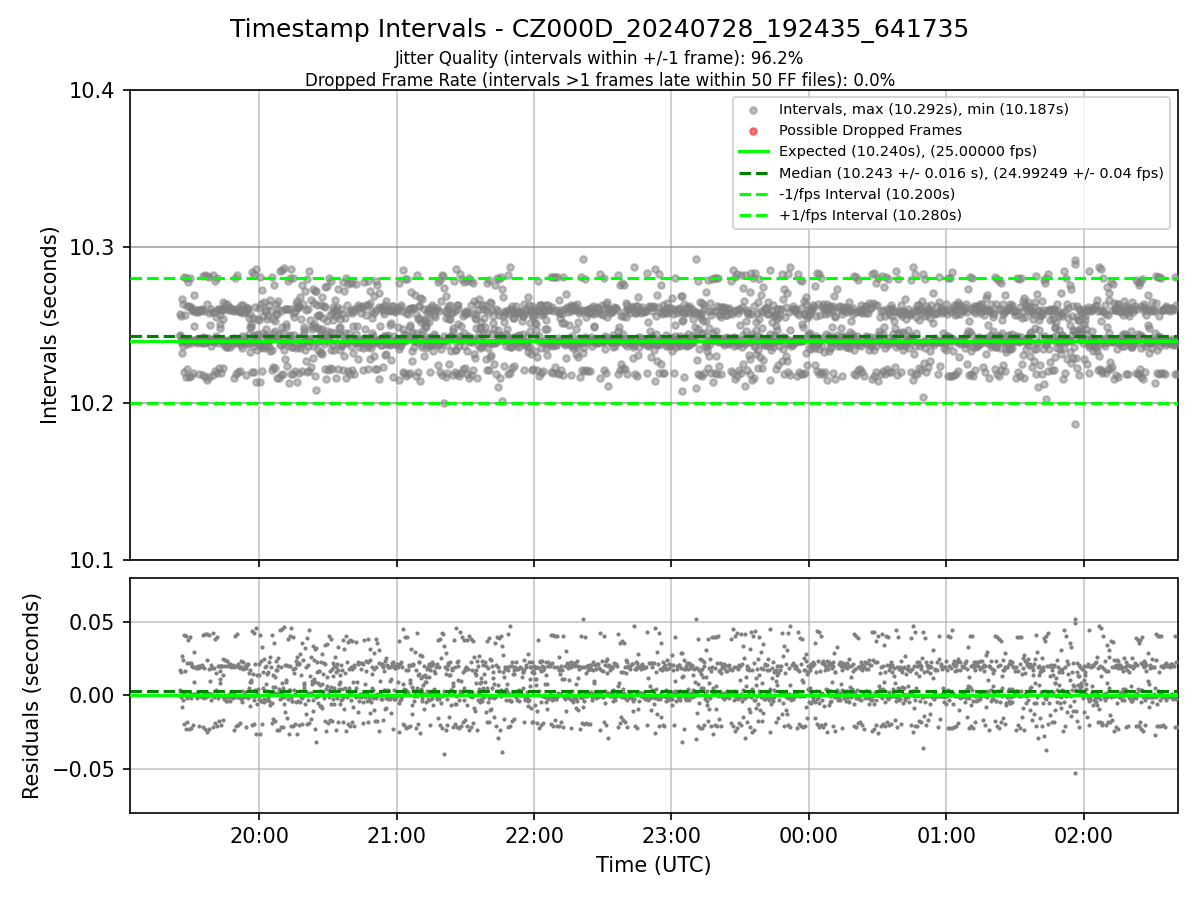Click the 'Residuals (seconds)' y-axis label

click(32, 696)
